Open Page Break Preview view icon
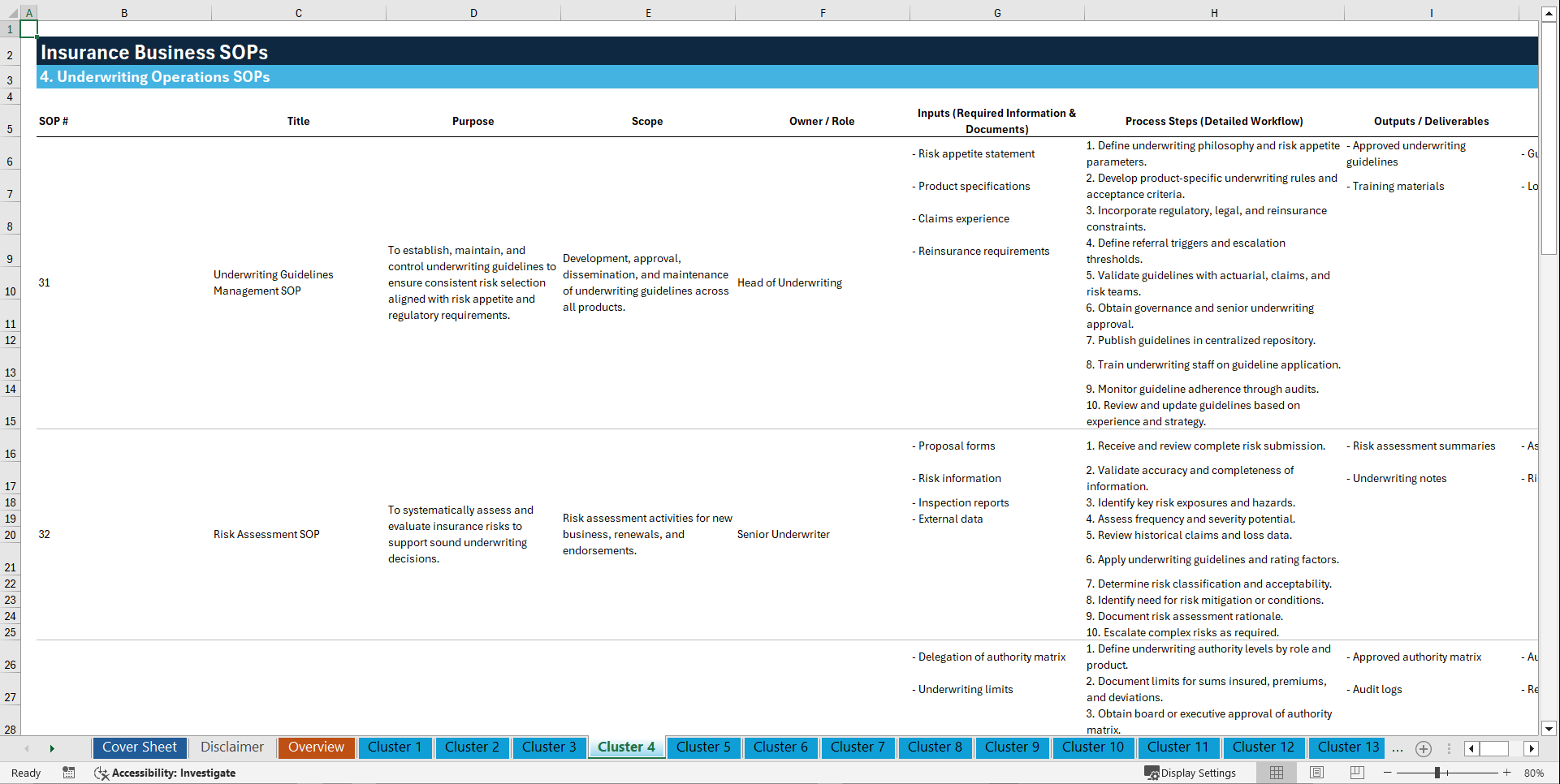The image size is (1560, 784). click(1356, 773)
